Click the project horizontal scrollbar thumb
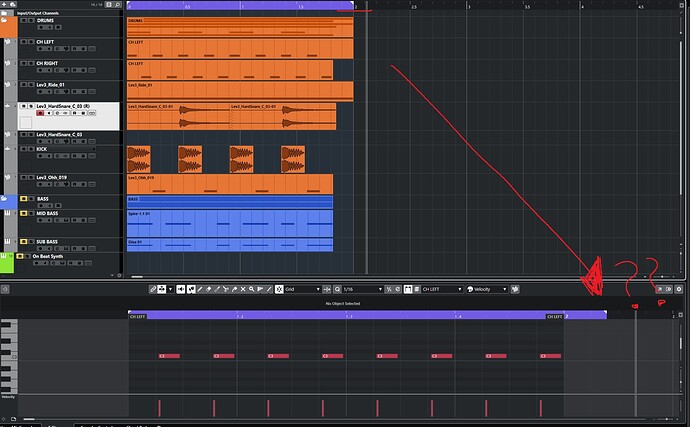The width and height of the screenshot is (690, 427). 137,277
